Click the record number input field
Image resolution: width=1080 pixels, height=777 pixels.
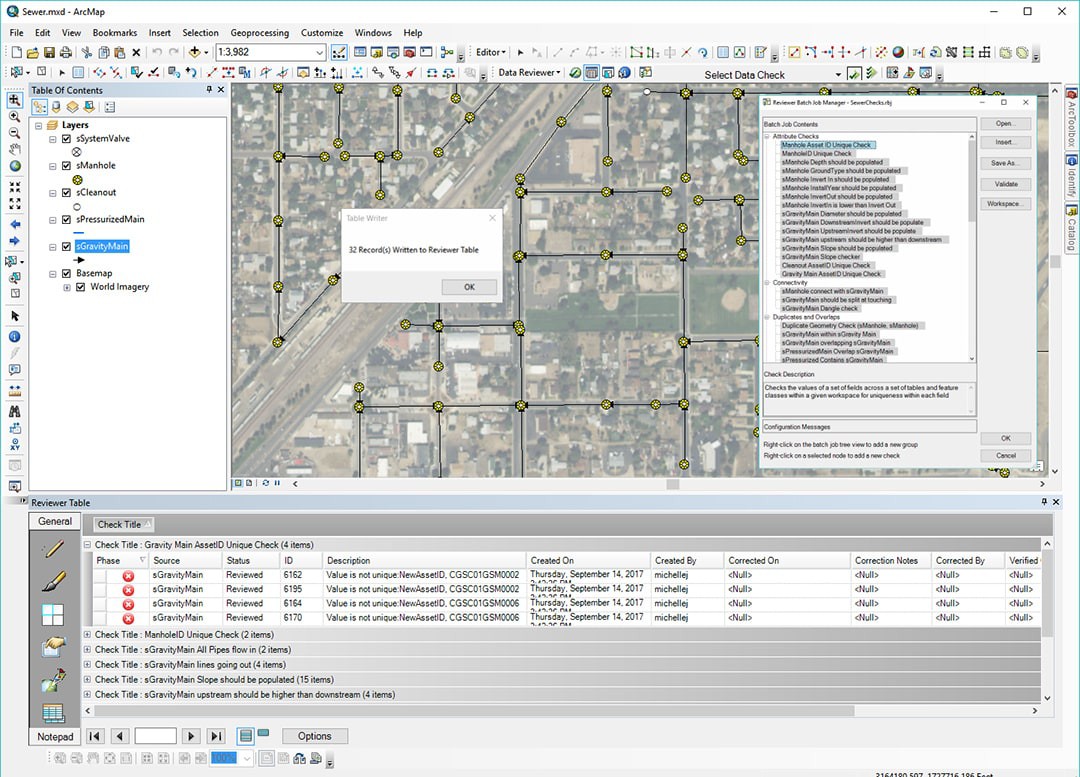(155, 736)
